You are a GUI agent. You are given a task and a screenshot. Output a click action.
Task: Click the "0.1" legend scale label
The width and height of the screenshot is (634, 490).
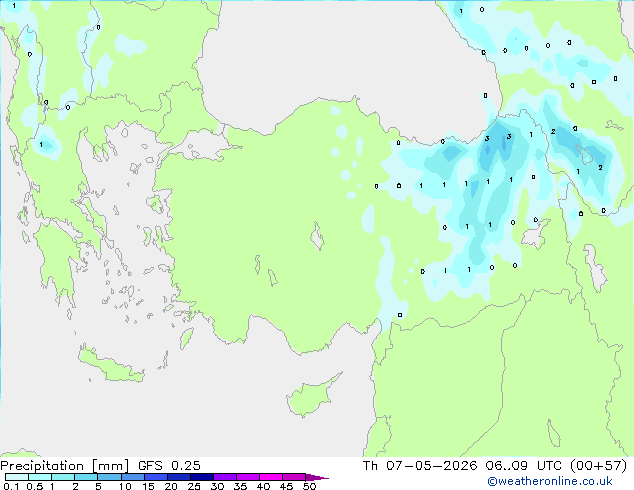pos(11,486)
